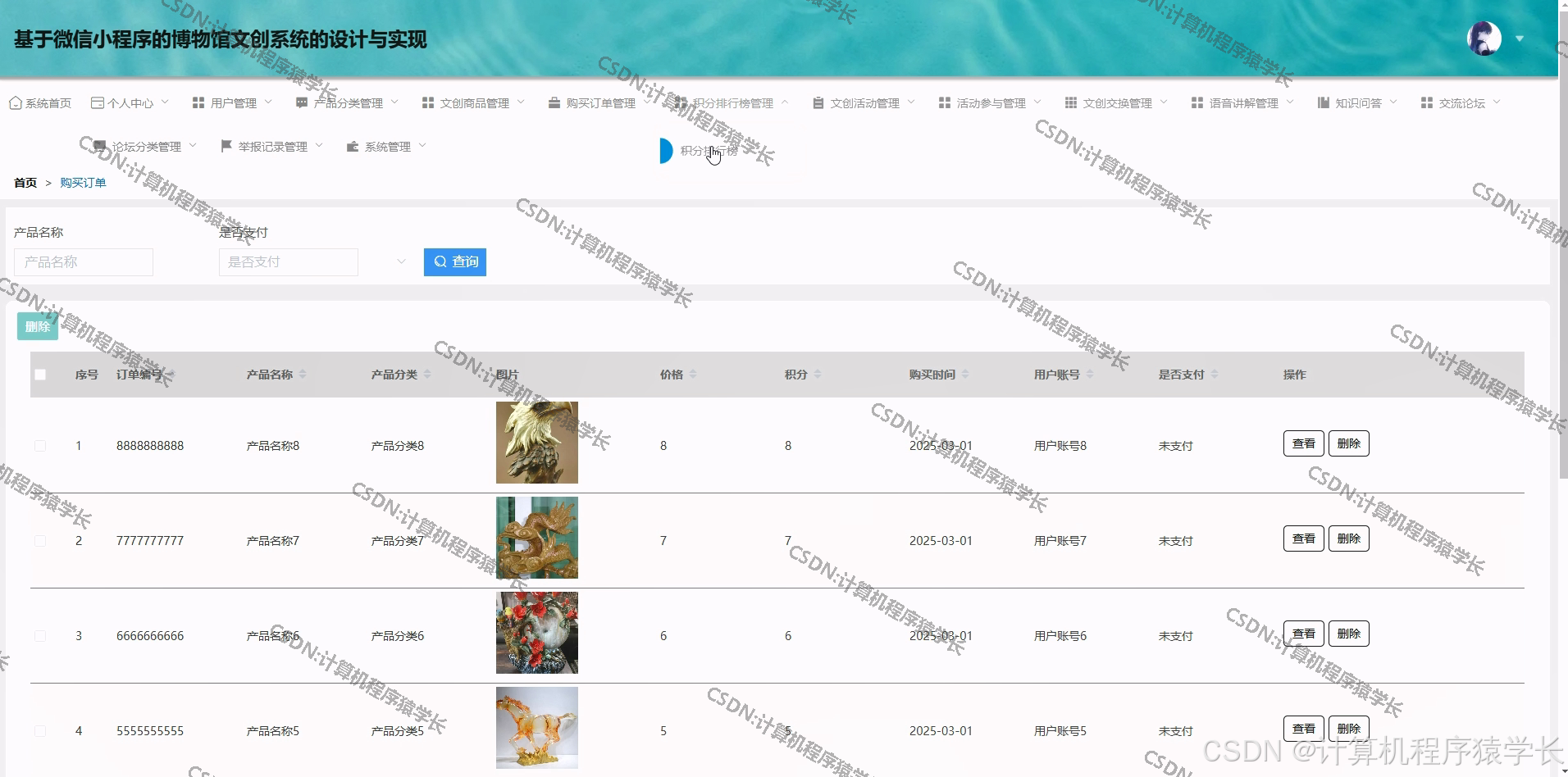Viewport: 1568px width, 777px height.
Task: Sort by 订单编号 column arrows
Action: [x=171, y=375]
